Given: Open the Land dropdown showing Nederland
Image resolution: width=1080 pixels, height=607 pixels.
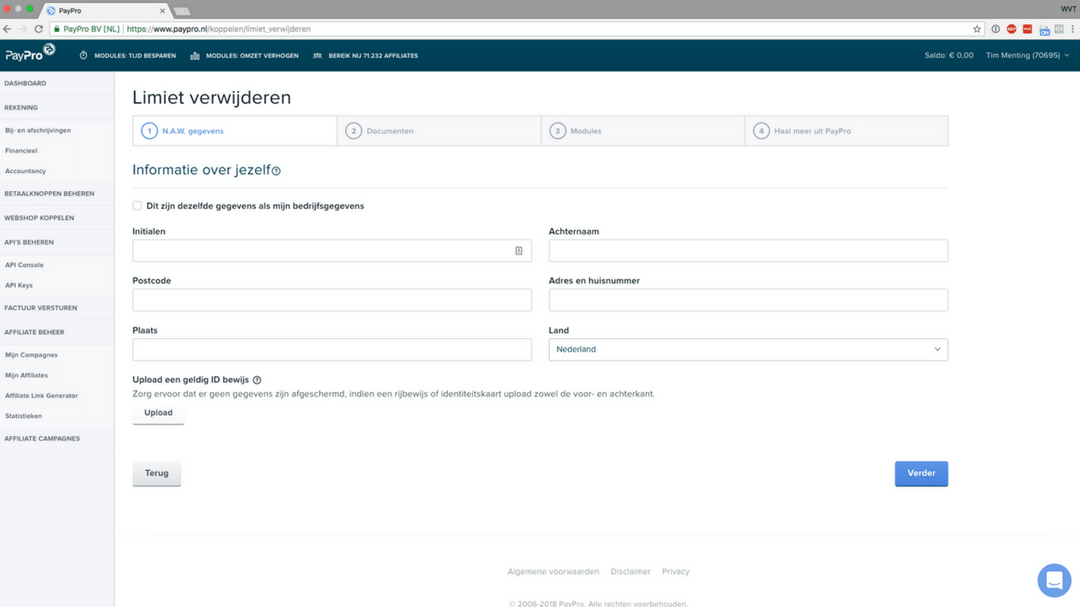Looking at the screenshot, I should (x=748, y=349).
